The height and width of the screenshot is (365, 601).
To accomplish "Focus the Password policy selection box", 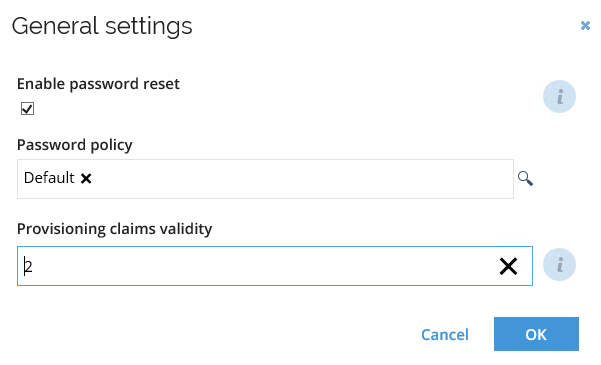I will [265, 179].
